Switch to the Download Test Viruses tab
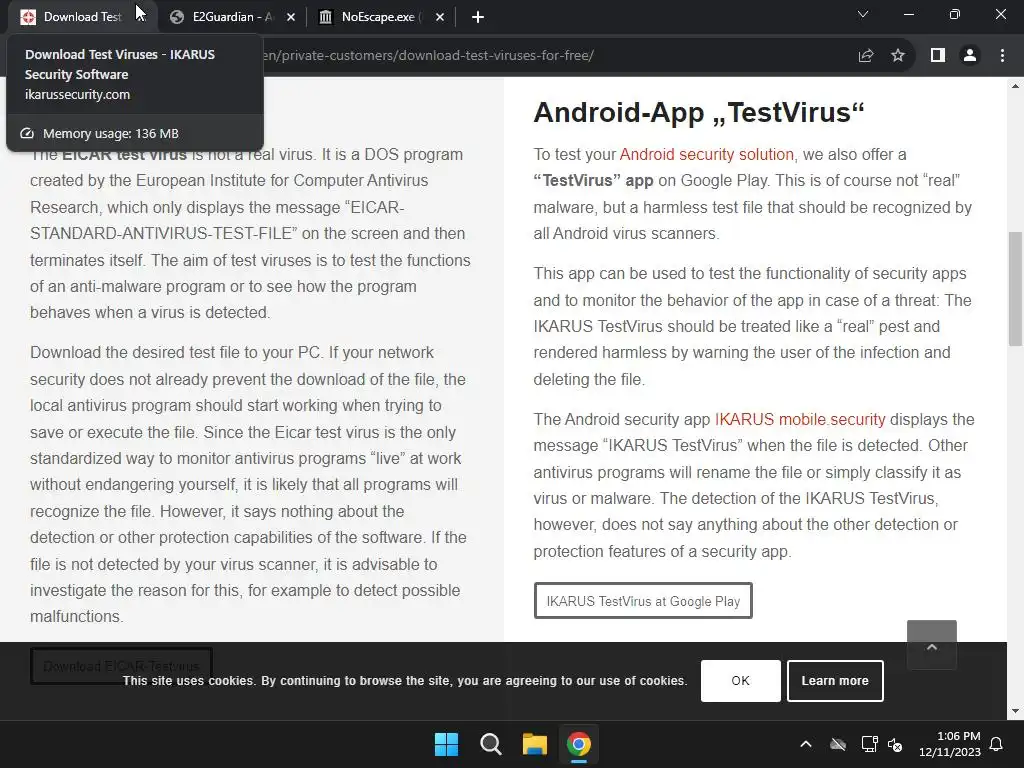 [82, 17]
